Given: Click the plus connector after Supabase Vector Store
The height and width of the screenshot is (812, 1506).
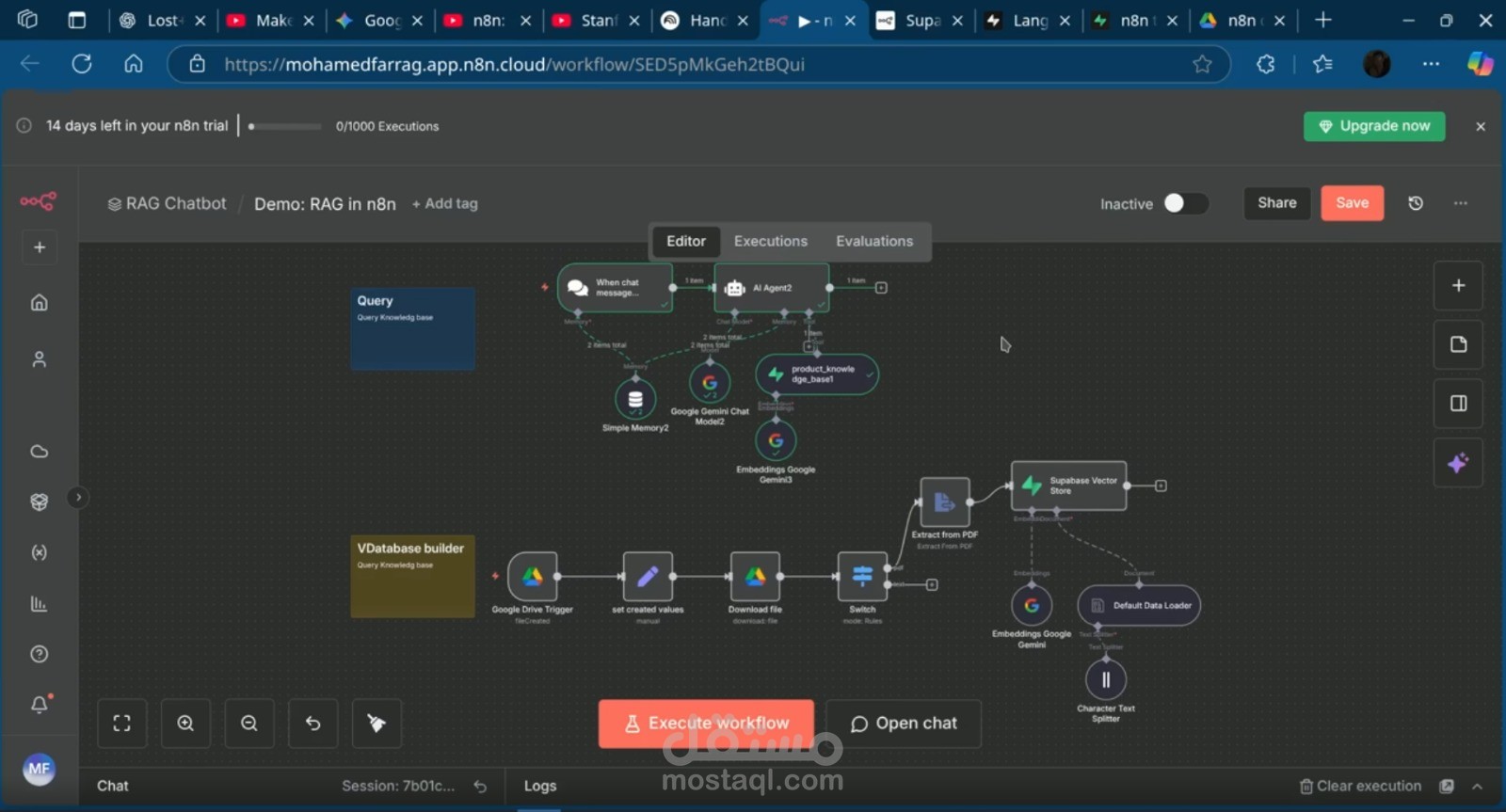Looking at the screenshot, I should [1161, 486].
